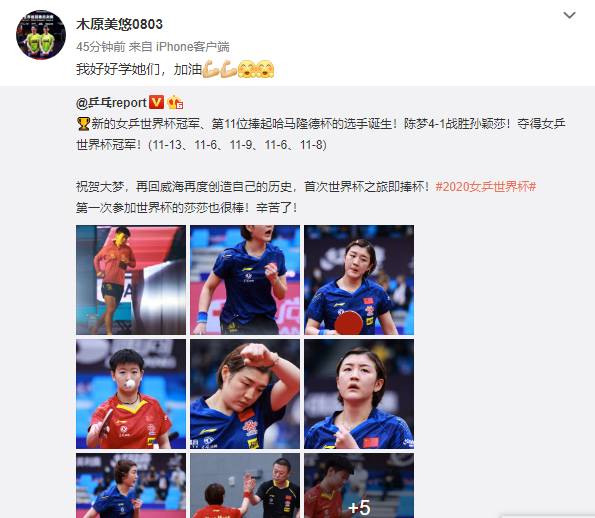Open the high-five with coach photo
The height and width of the screenshot is (518, 595).
(x=245, y=485)
